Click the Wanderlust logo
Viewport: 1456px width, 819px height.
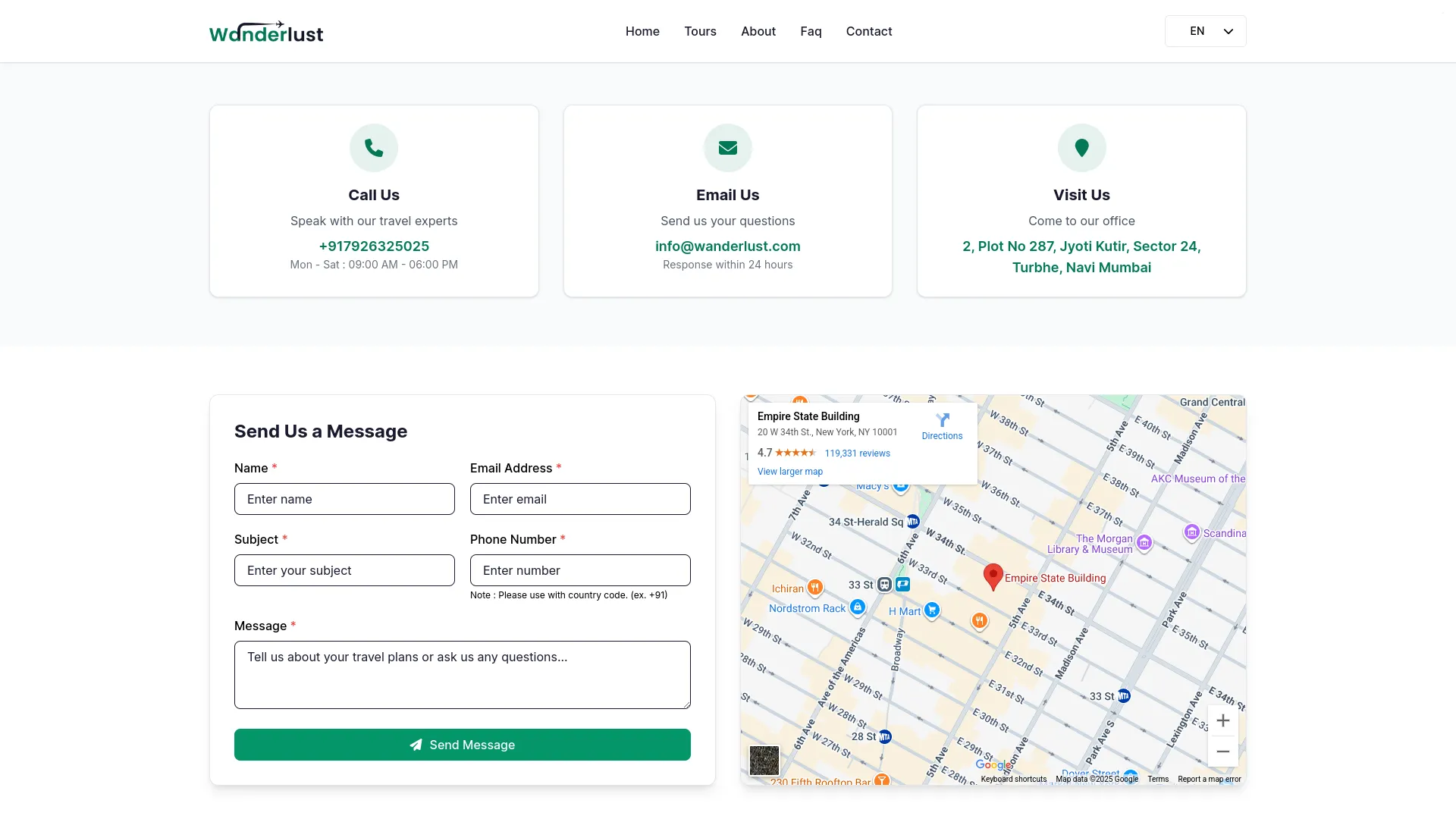point(265,31)
